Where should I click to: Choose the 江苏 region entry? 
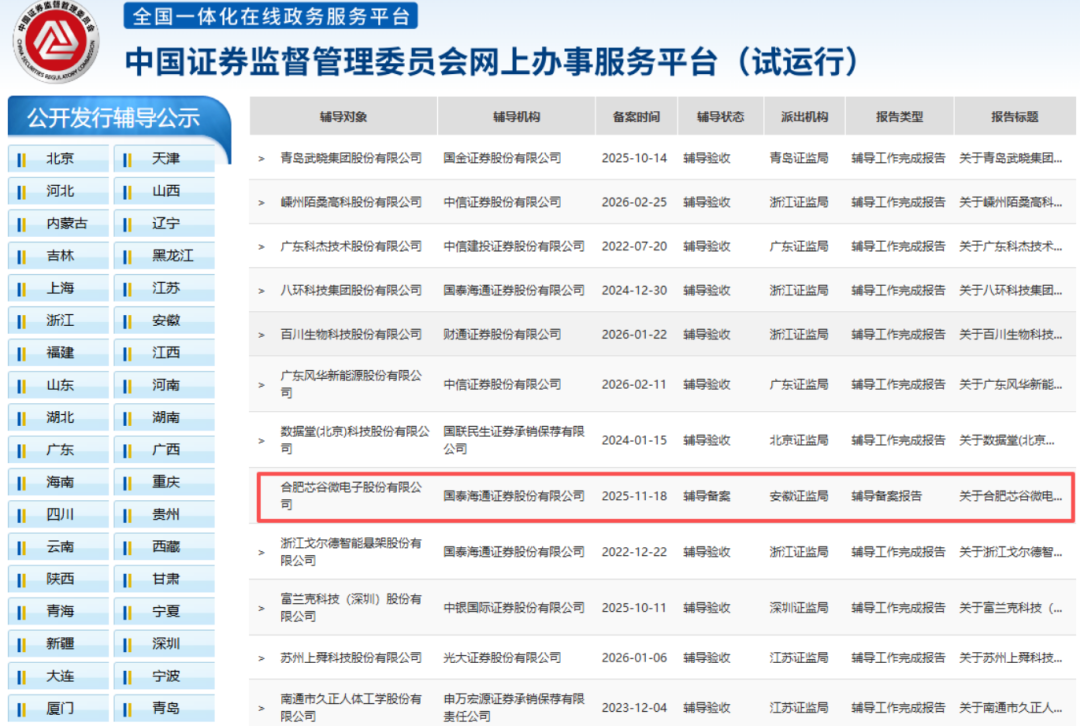pyautogui.click(x=165, y=288)
